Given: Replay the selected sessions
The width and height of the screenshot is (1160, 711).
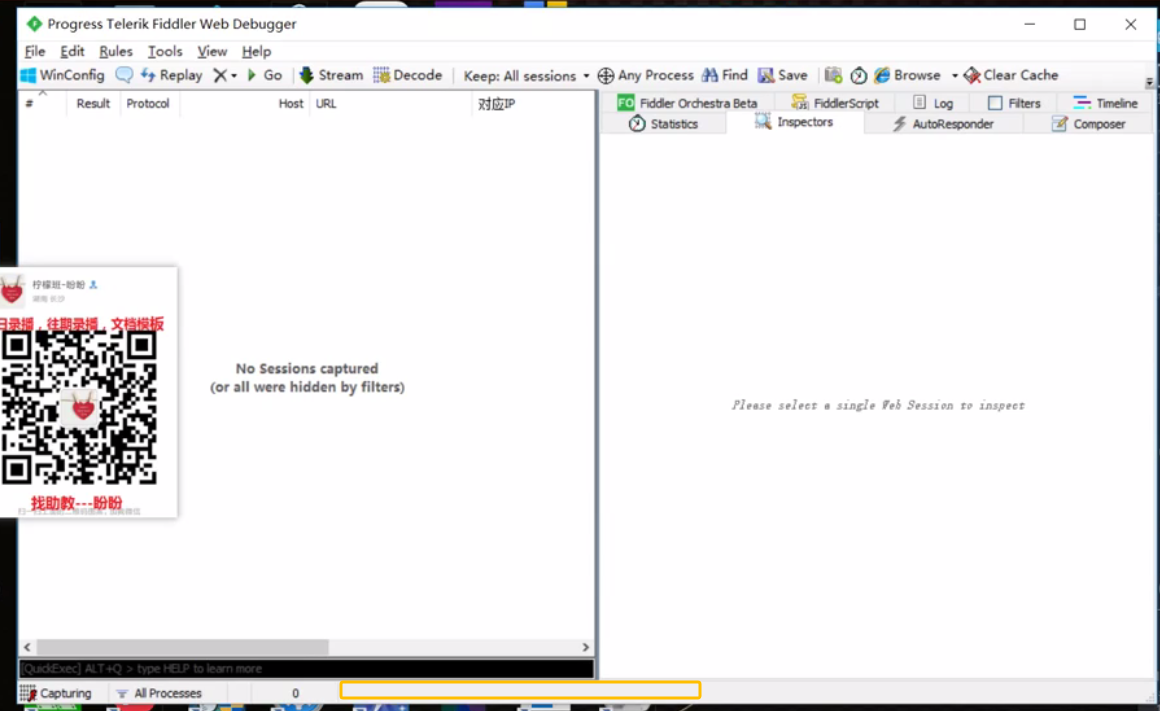Looking at the screenshot, I should (x=171, y=75).
